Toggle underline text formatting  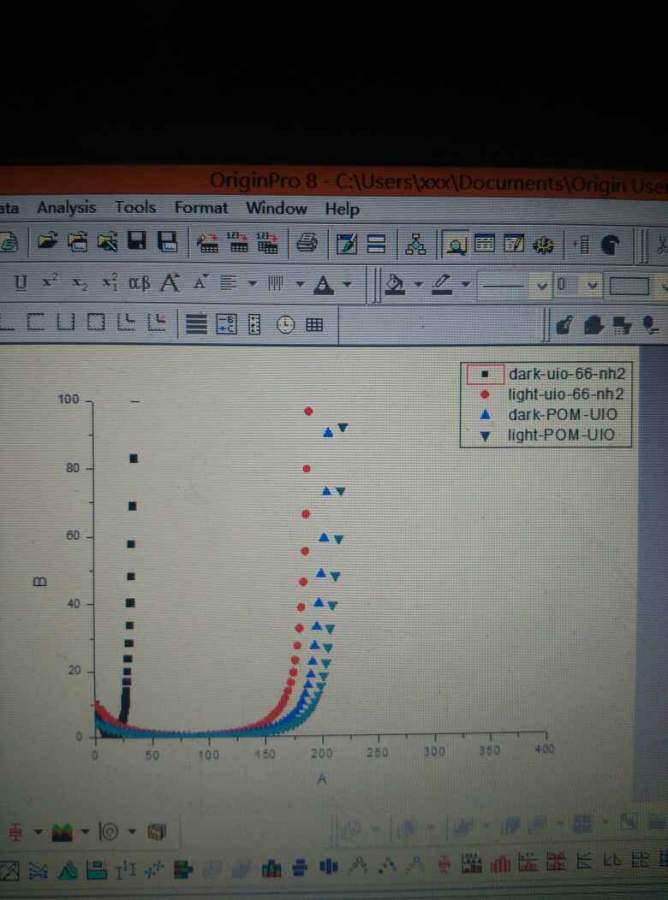click(21, 282)
